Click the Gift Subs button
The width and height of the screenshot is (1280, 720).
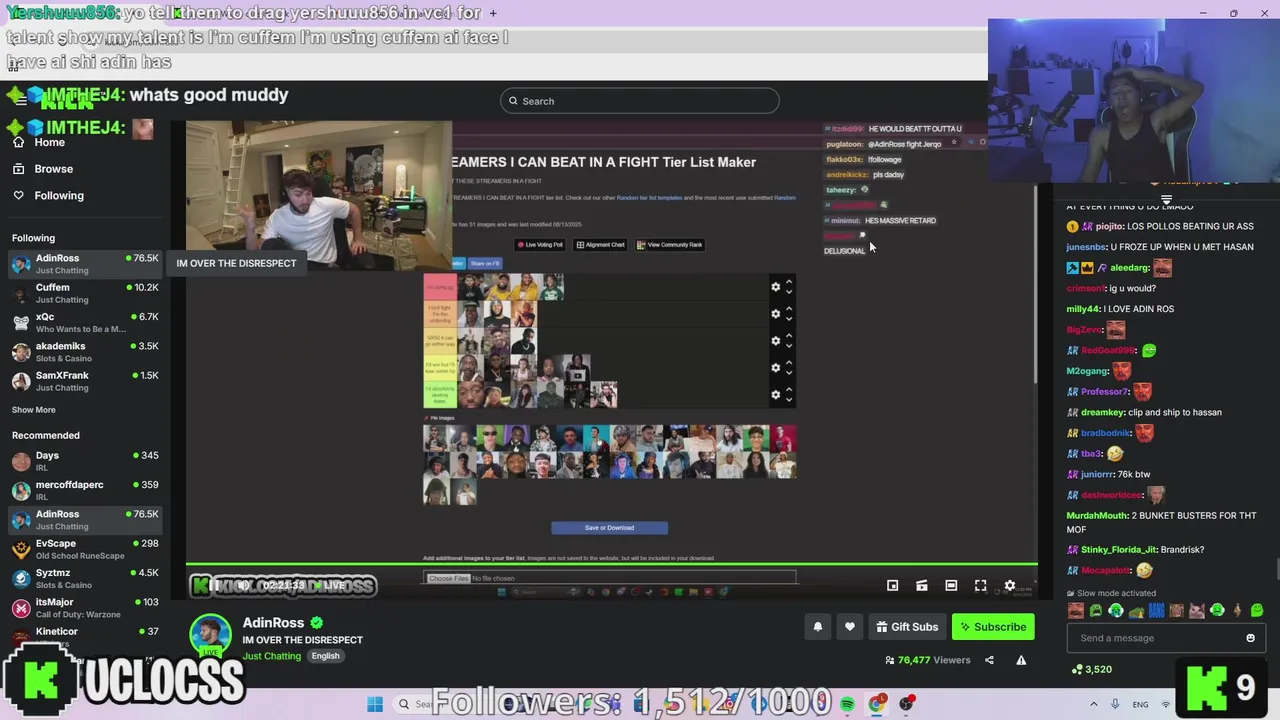tap(907, 627)
